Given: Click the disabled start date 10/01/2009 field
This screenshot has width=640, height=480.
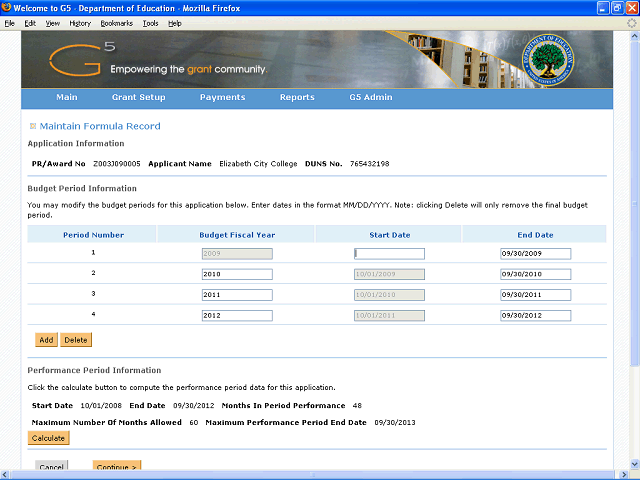Looking at the screenshot, I should point(389,274).
